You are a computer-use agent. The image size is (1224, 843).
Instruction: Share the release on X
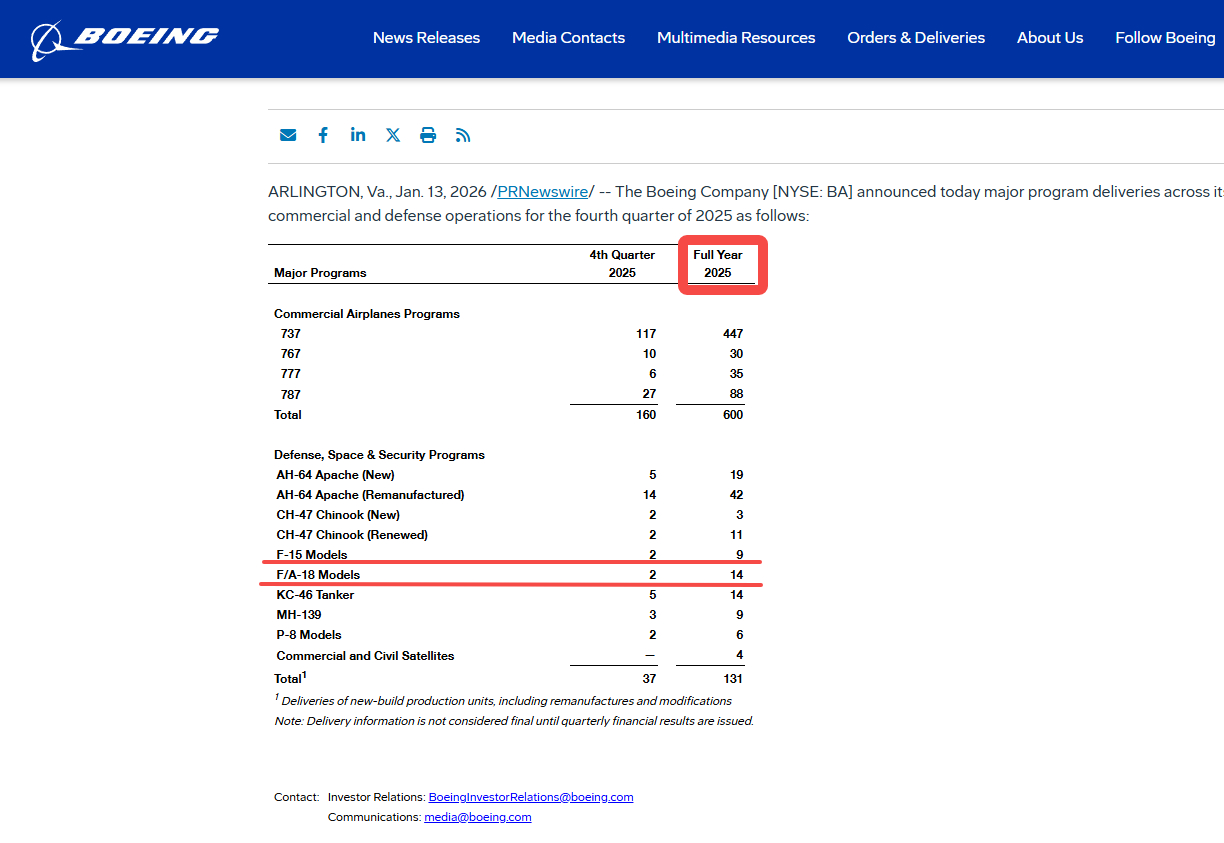[393, 135]
